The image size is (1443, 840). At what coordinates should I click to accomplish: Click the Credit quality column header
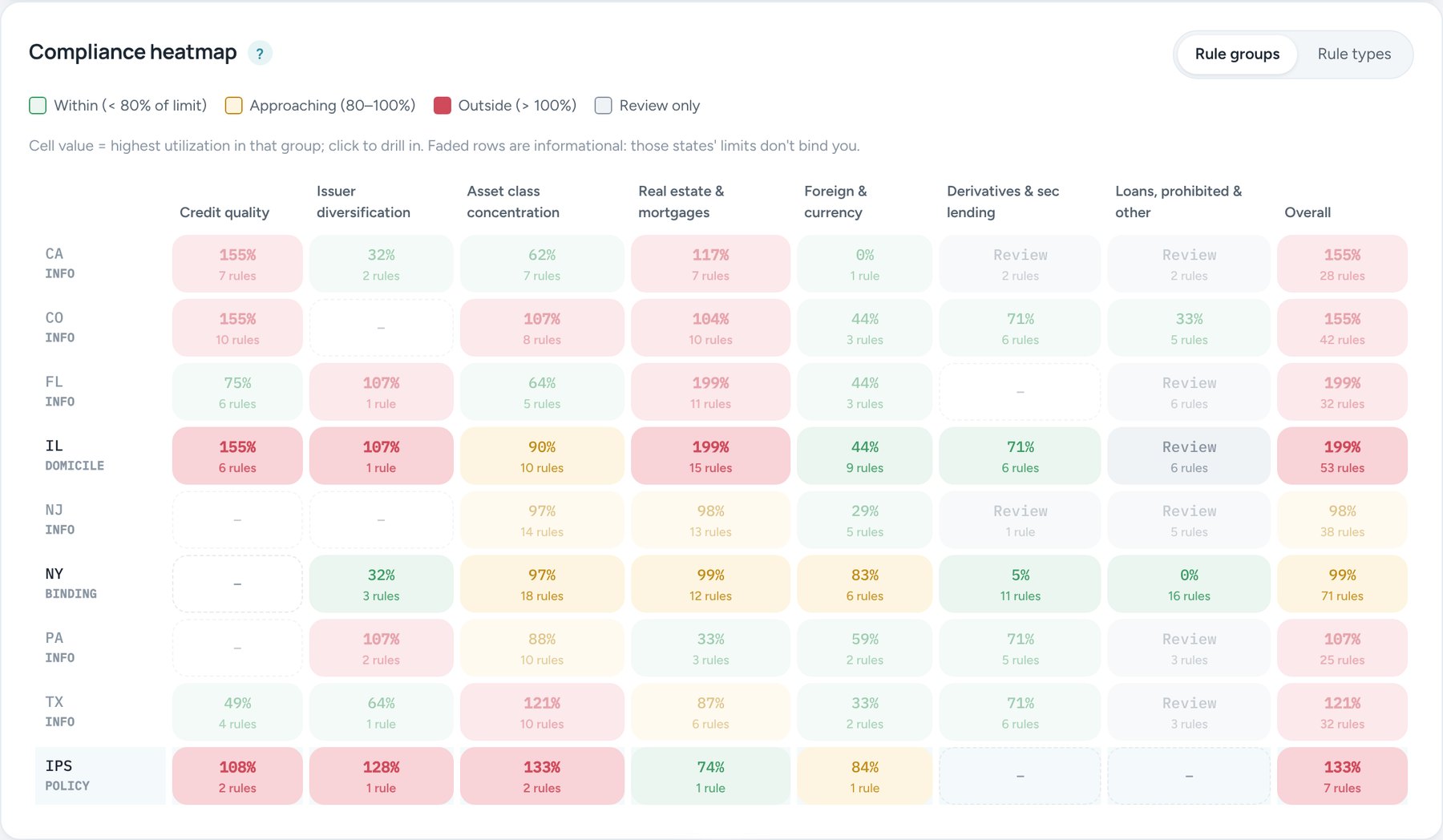(x=224, y=212)
